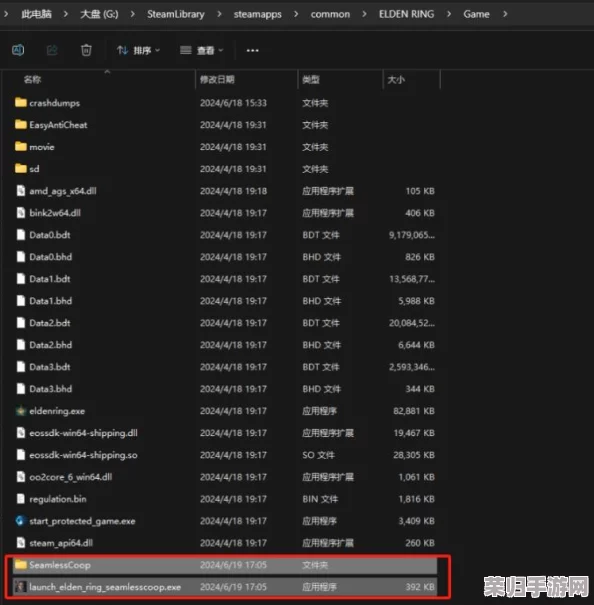Select the SeamlessCoop folder icon
The width and height of the screenshot is (594, 605).
(x=20, y=565)
